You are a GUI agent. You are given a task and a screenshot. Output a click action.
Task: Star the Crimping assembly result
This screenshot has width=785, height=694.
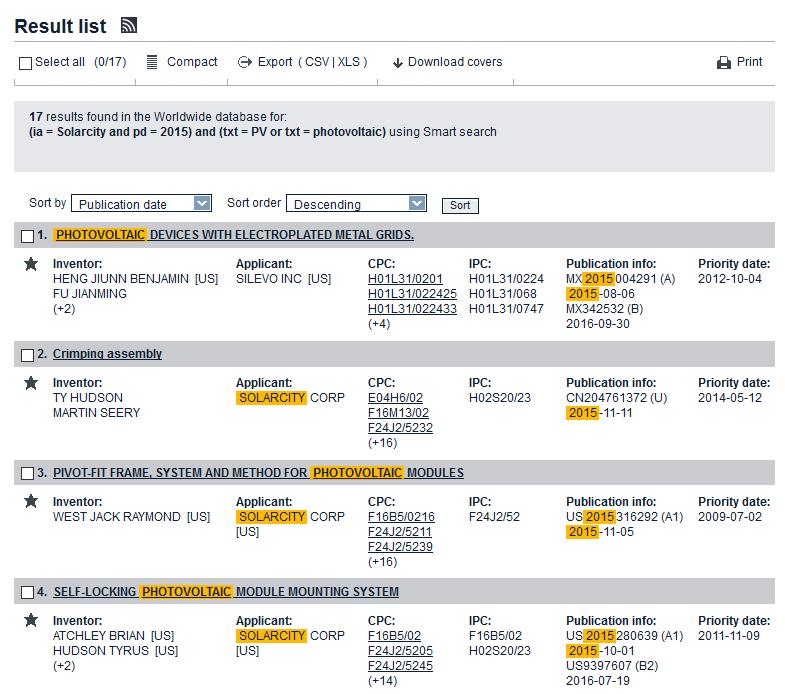[x=31, y=383]
